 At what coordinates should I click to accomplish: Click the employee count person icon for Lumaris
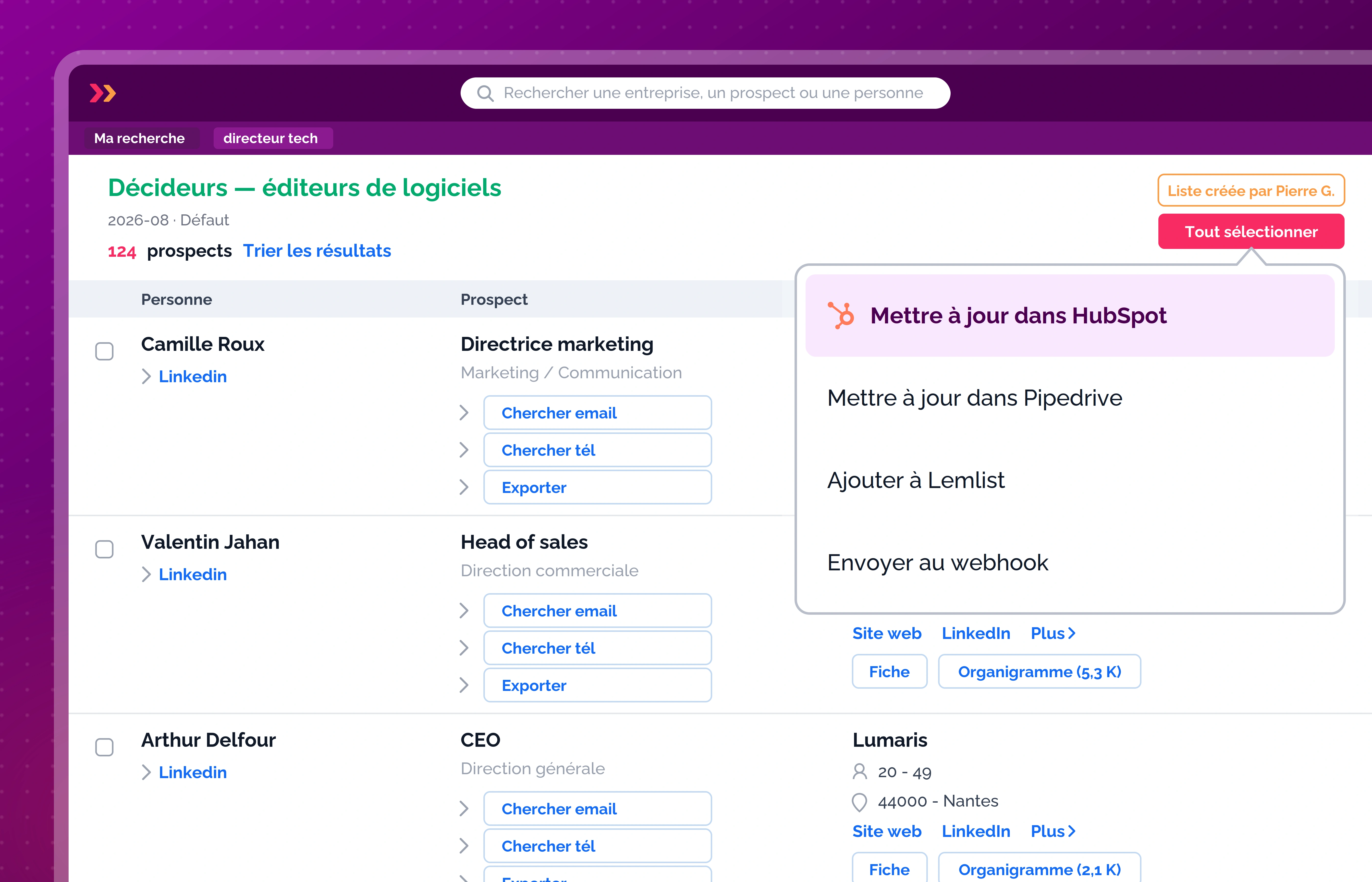(859, 772)
